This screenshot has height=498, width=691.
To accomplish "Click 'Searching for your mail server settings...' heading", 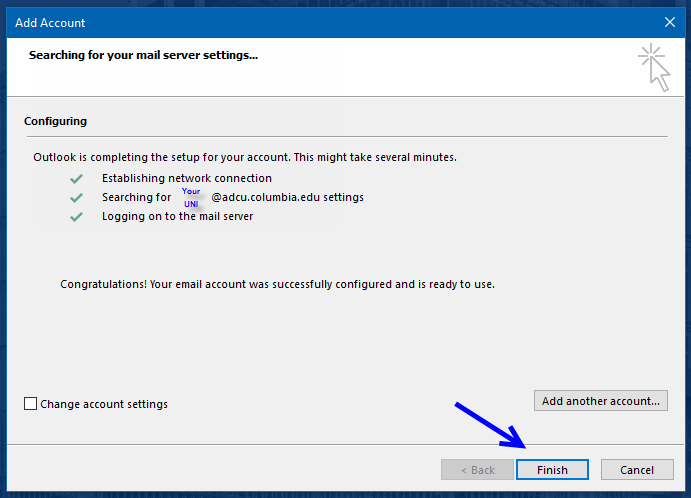I will click(143, 55).
